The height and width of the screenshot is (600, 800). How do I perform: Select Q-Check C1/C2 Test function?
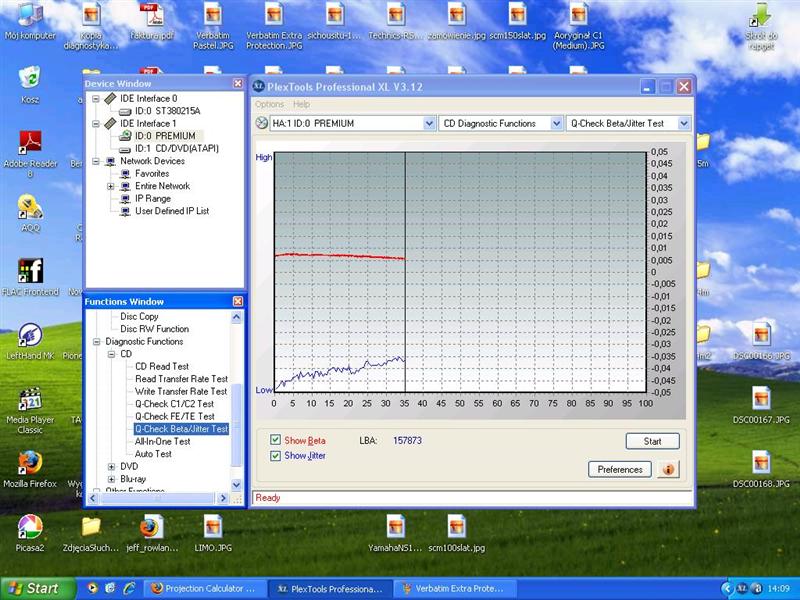[x=174, y=404]
